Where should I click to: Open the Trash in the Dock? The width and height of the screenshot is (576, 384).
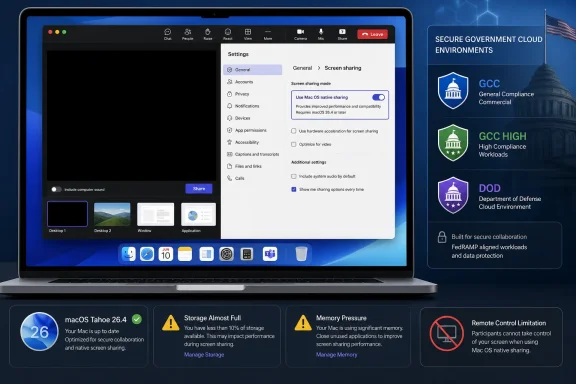pos(301,254)
